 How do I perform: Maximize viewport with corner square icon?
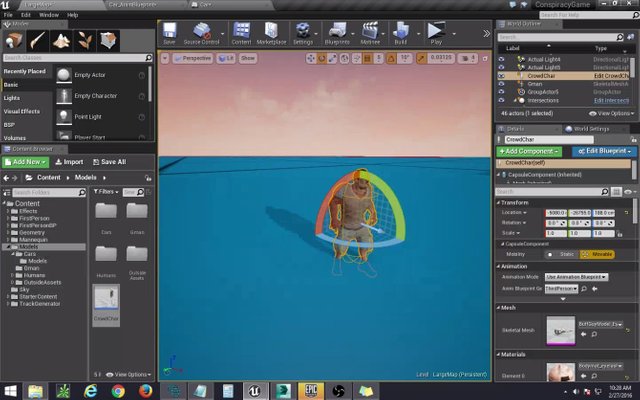485,59
